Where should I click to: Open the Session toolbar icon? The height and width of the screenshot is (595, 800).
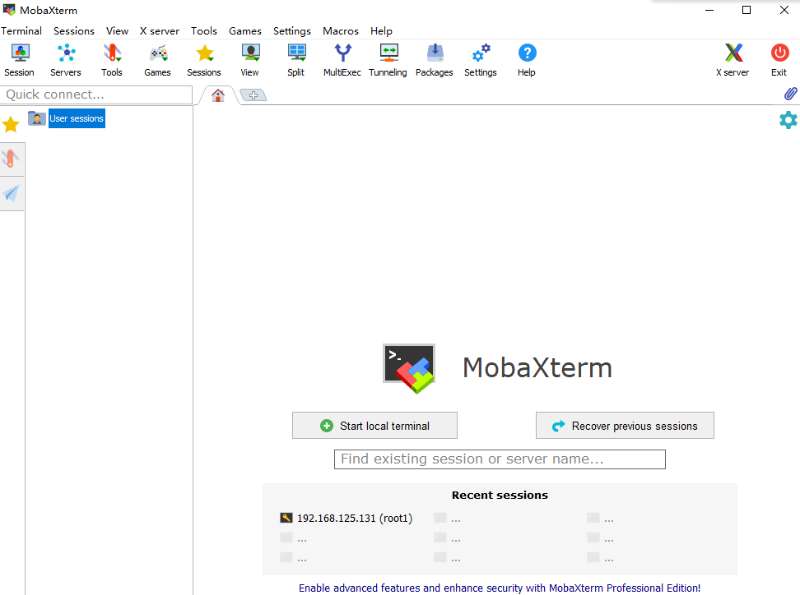pos(19,60)
